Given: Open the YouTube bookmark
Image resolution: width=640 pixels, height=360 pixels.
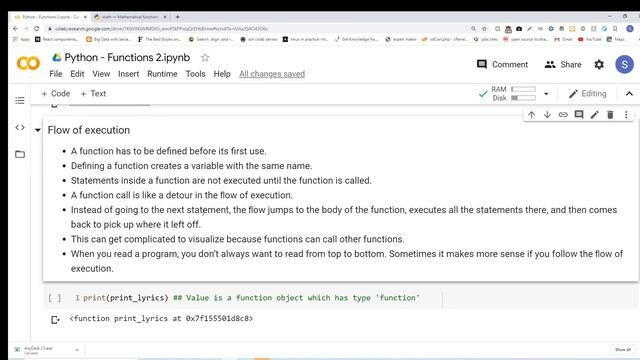Looking at the screenshot, I should [589, 39].
